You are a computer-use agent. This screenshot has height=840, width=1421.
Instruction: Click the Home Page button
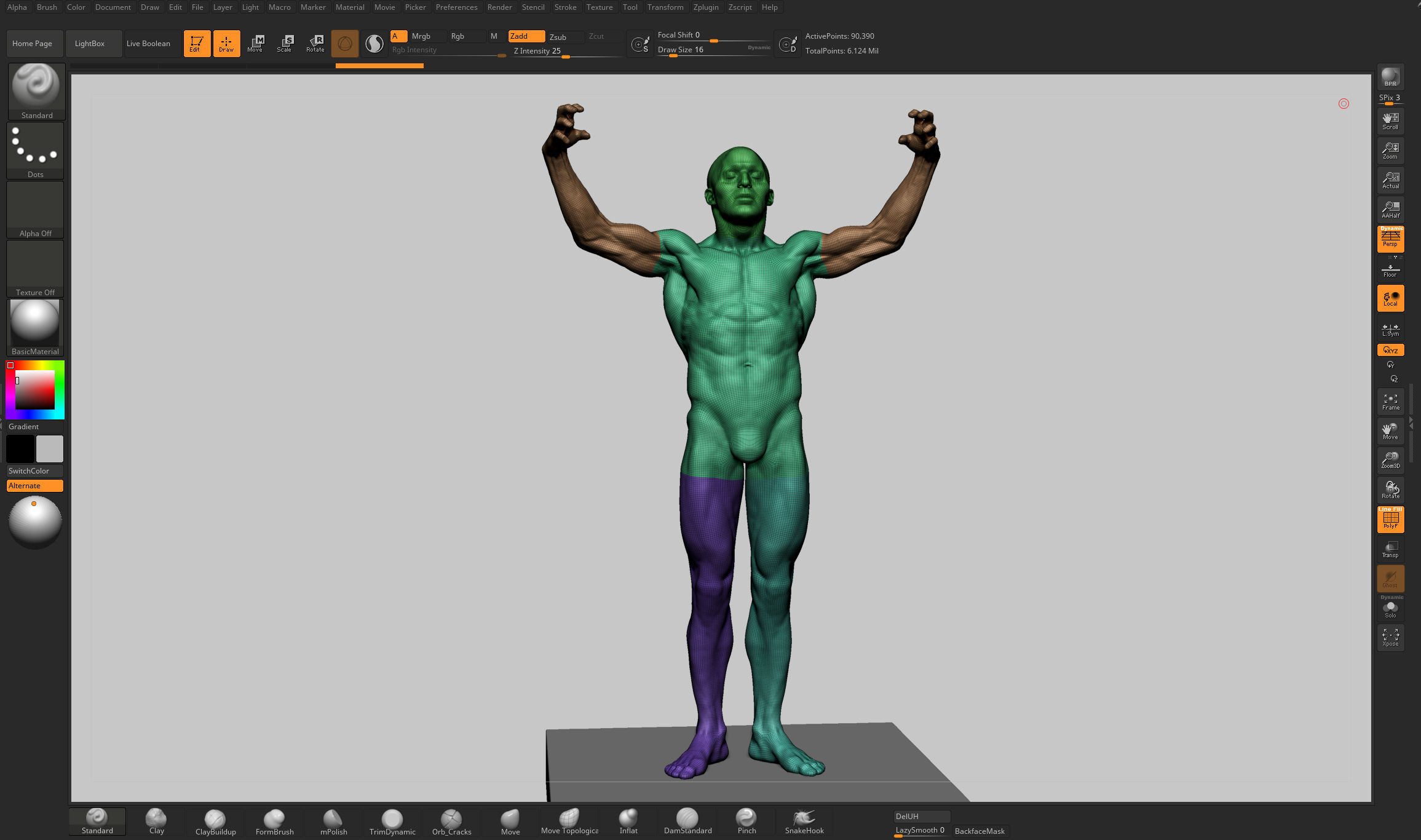coord(35,44)
